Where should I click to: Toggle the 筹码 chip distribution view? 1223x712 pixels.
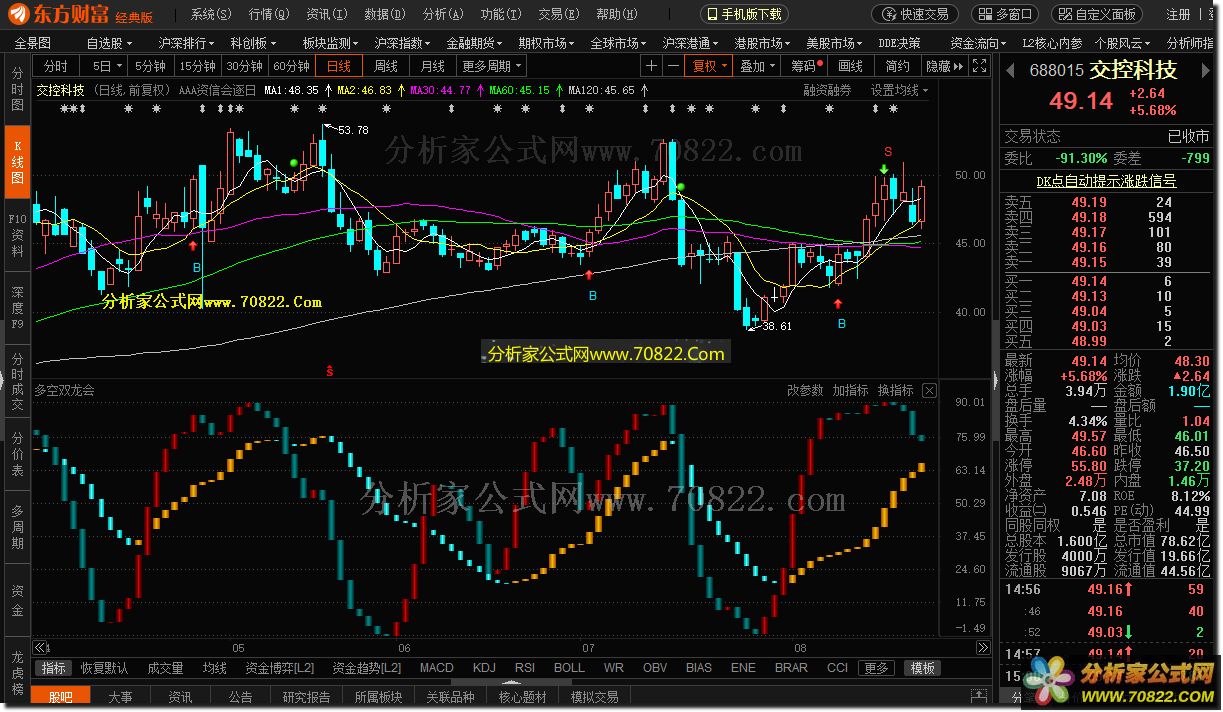(805, 66)
